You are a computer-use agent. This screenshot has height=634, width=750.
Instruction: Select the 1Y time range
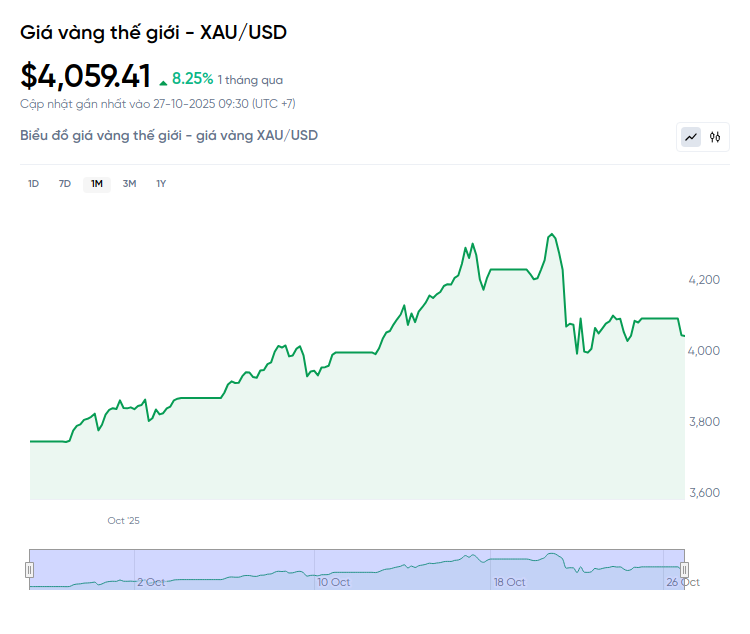161,183
